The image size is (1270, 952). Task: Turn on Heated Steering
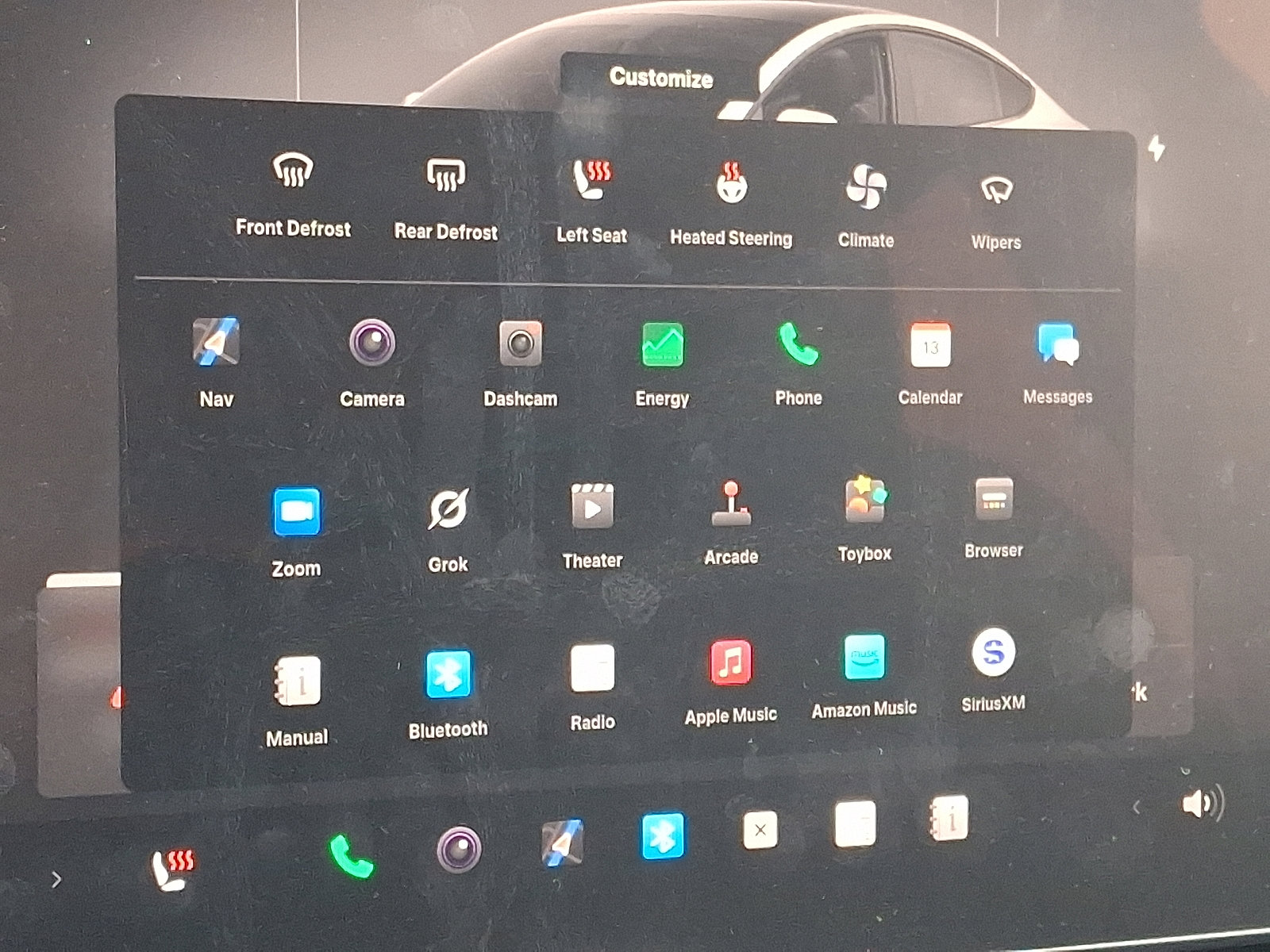[x=730, y=183]
